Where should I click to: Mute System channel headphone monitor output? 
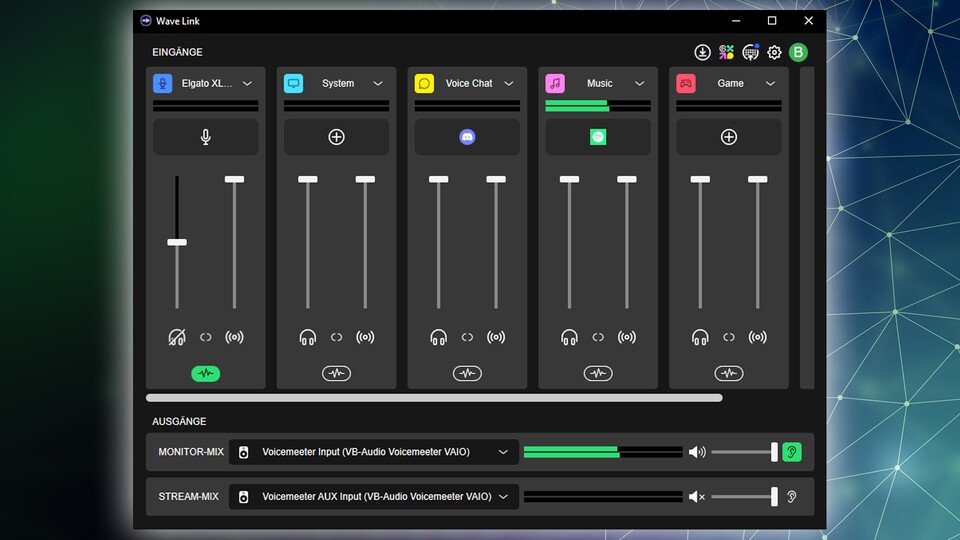(307, 337)
